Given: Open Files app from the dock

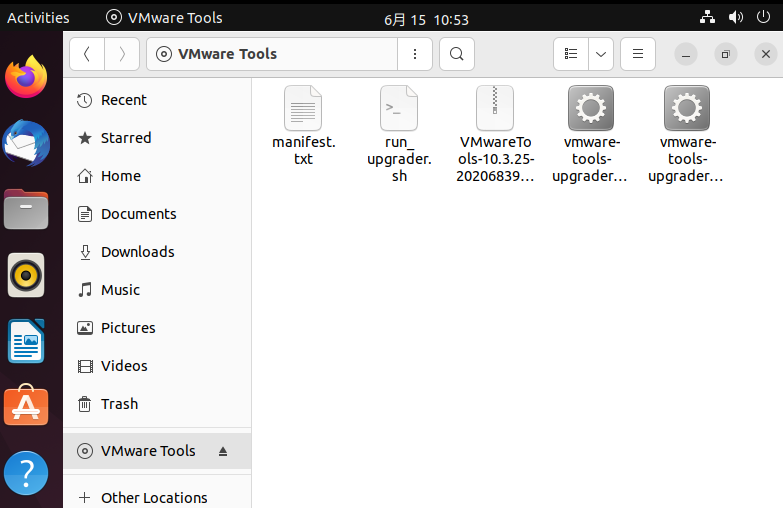Looking at the screenshot, I should click(26, 209).
